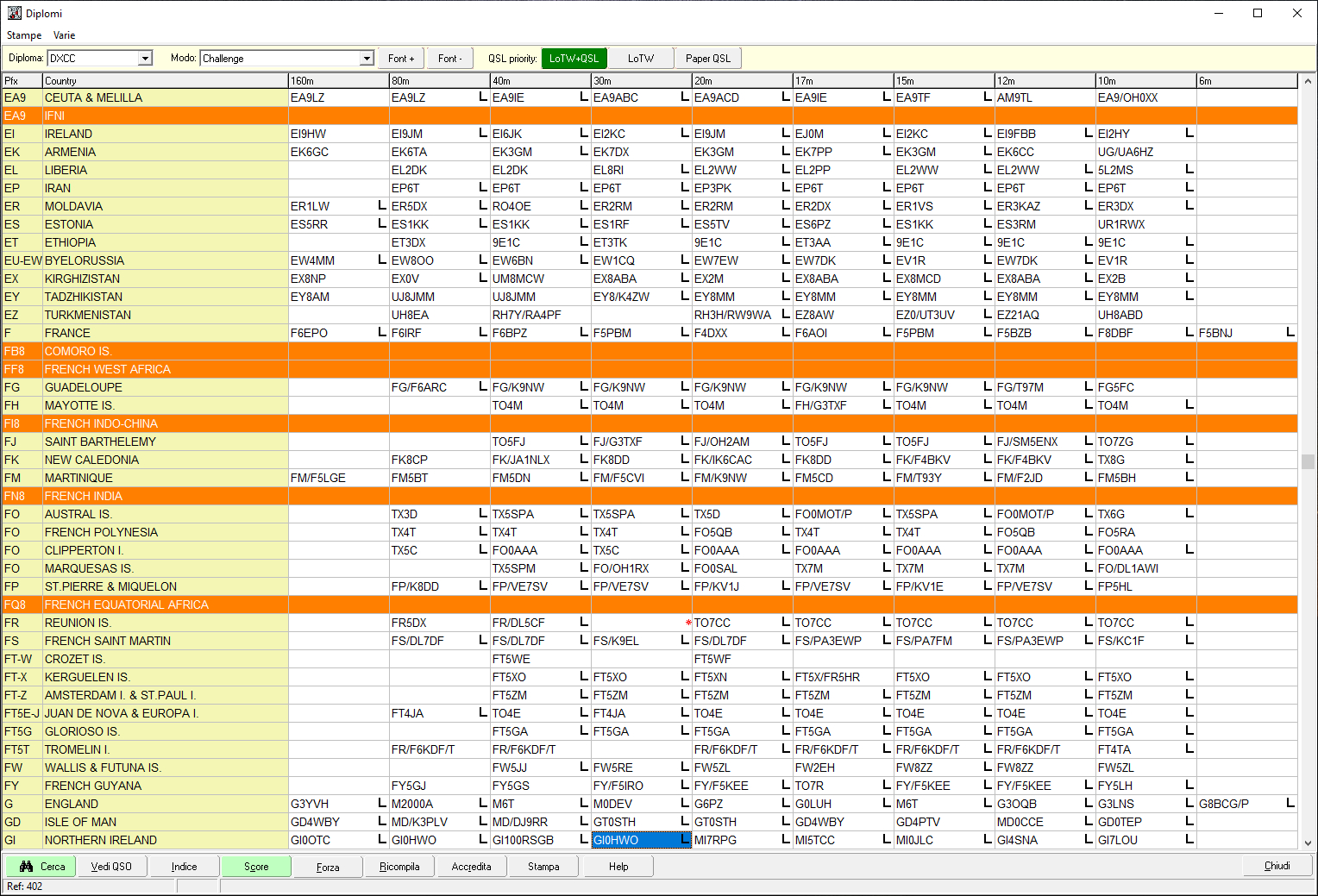Click the Score button

pyautogui.click(x=256, y=867)
